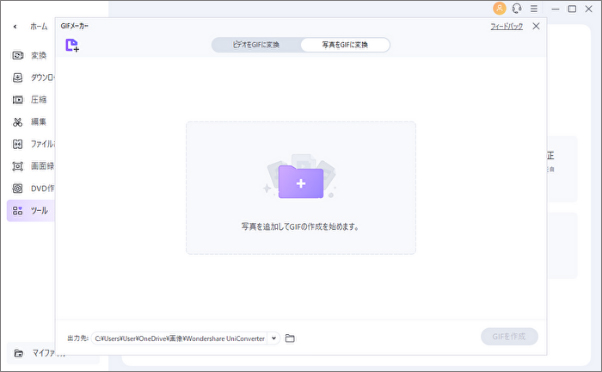Click the 圧縮 compressor icon
This screenshot has height=372, width=602.
[x=18, y=100]
